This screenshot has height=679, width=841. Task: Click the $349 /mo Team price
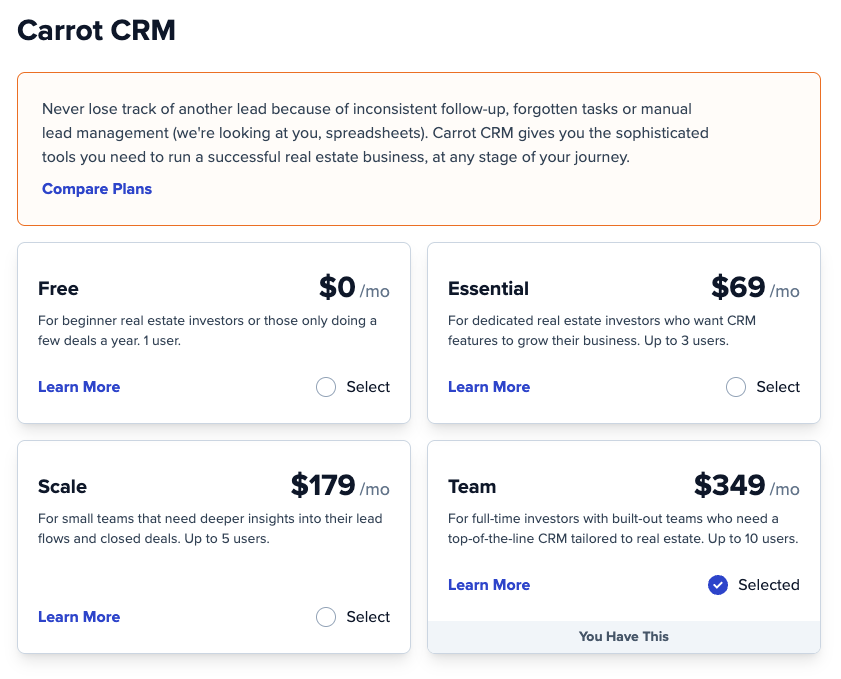pyautogui.click(x=747, y=485)
